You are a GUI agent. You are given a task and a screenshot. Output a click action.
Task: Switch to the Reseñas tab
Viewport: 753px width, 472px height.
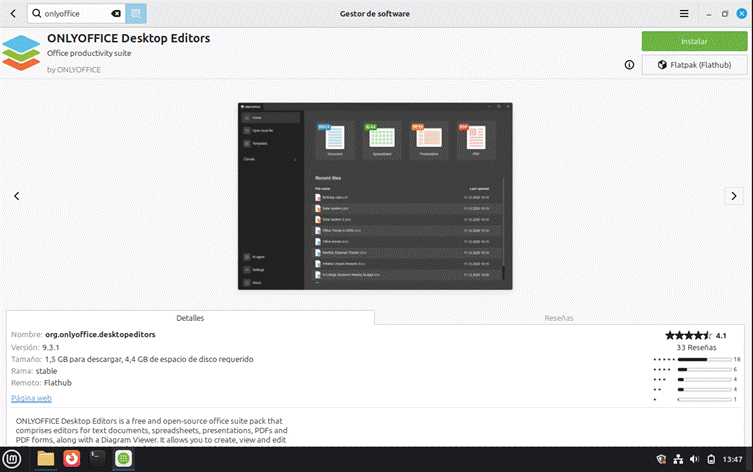tap(559, 318)
